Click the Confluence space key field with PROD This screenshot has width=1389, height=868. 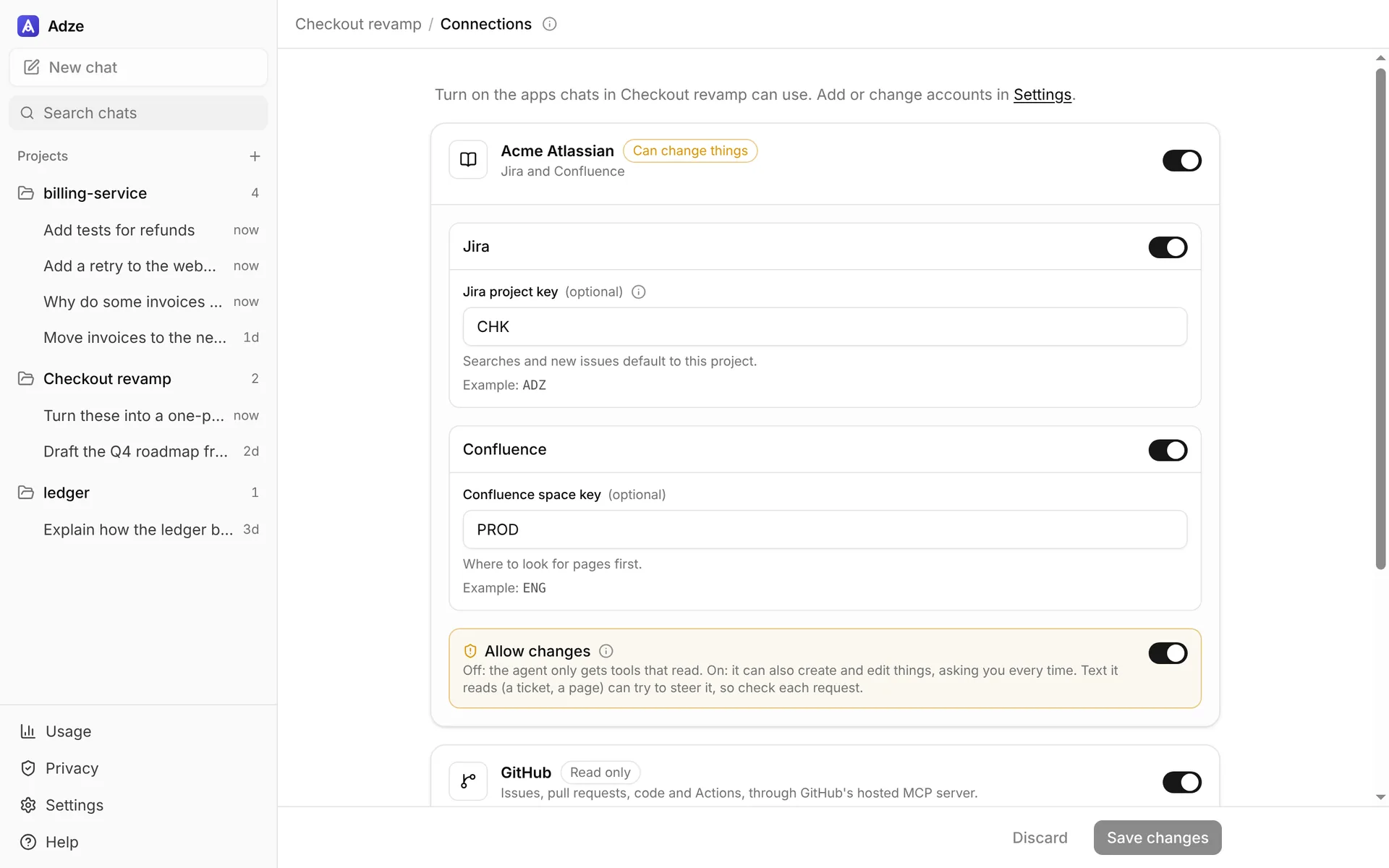[825, 529]
